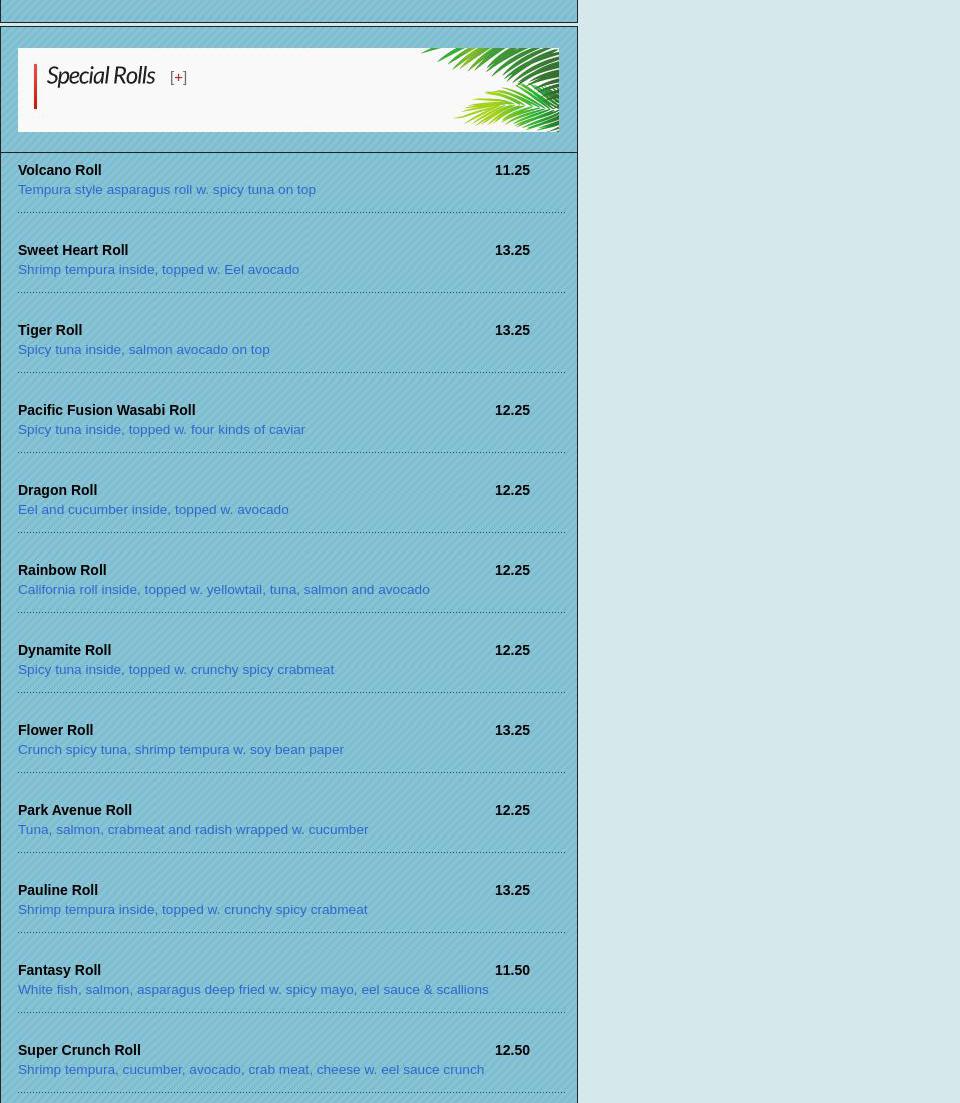Pick the Dragon Roll item
The width and height of the screenshot is (960, 1103).
click(57, 490)
